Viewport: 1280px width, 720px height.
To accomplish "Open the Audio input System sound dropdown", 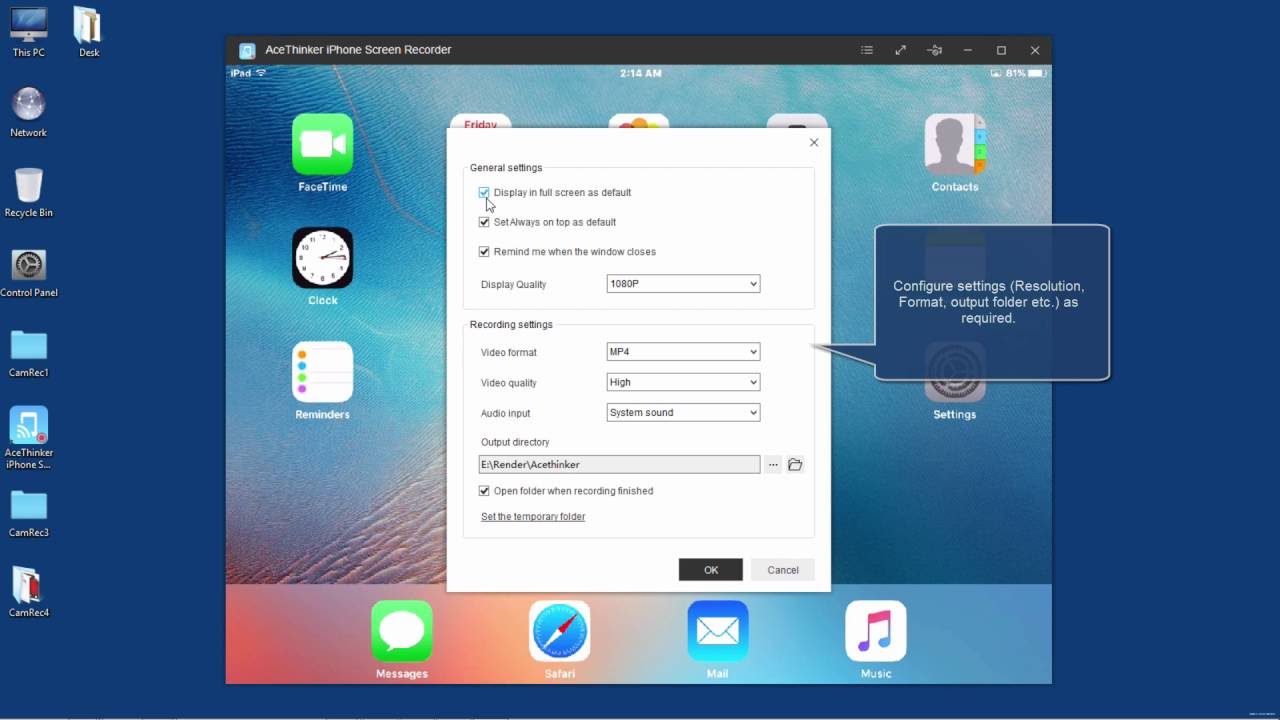I will (683, 412).
